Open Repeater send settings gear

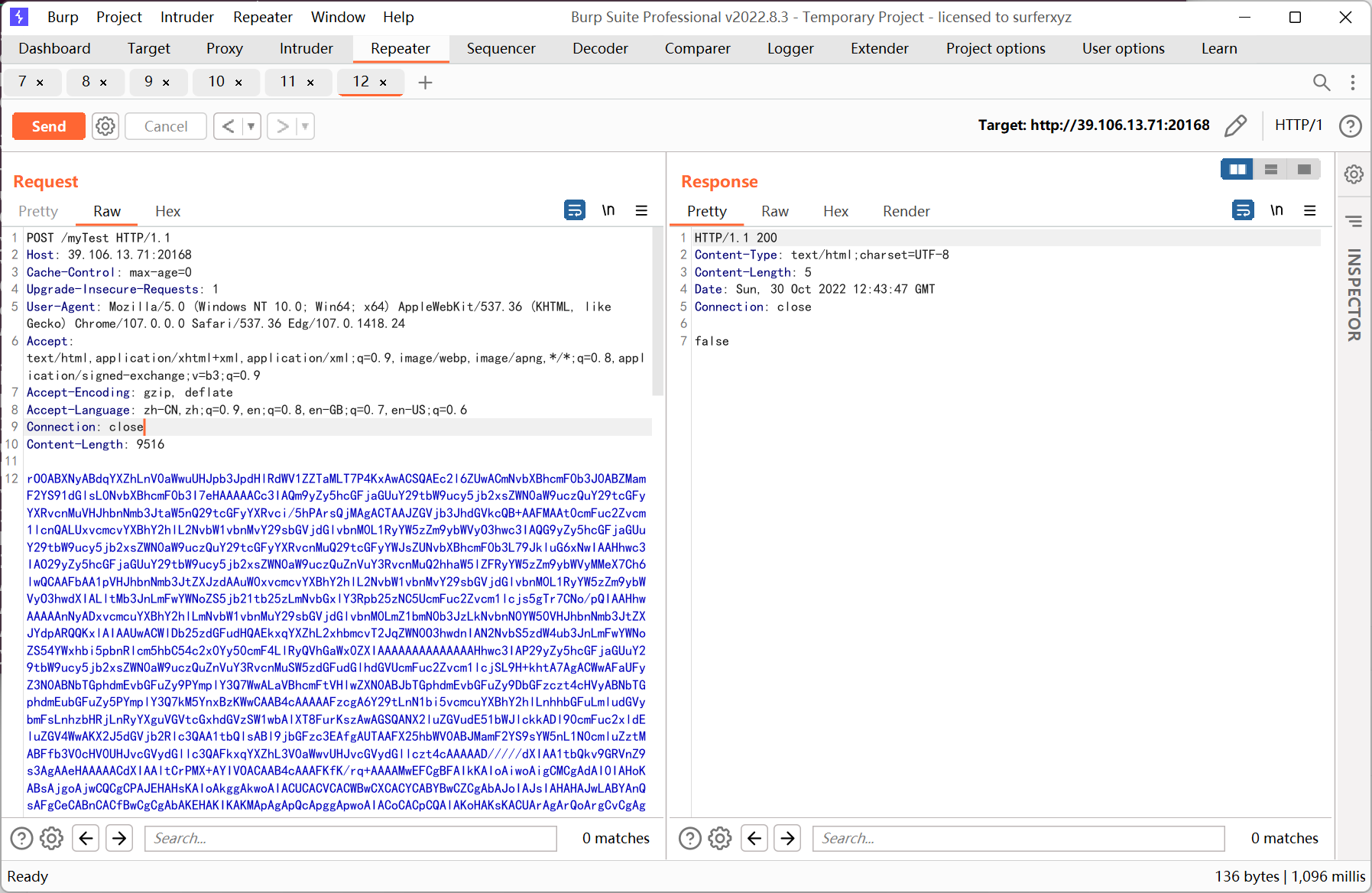coord(105,126)
